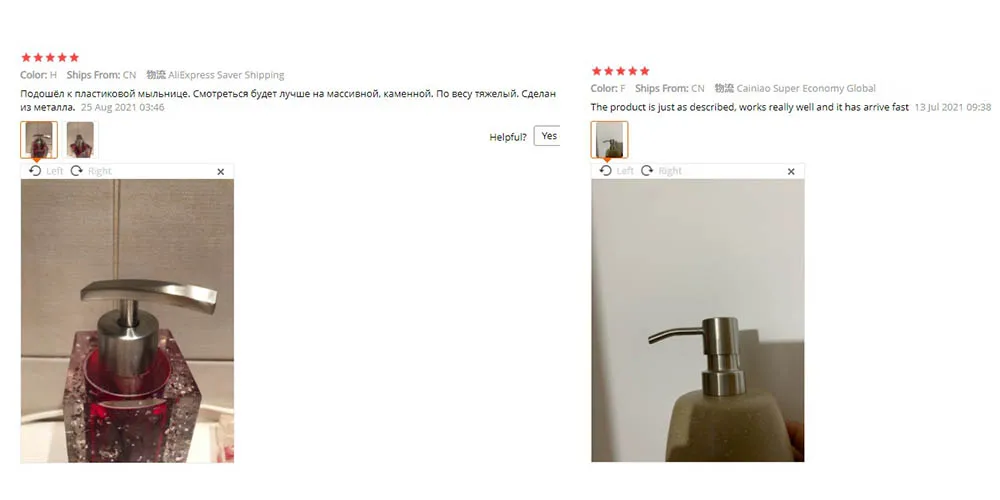The width and height of the screenshot is (1000, 500).
Task: Click 'Right' rotate label in left review
Action: (99, 171)
